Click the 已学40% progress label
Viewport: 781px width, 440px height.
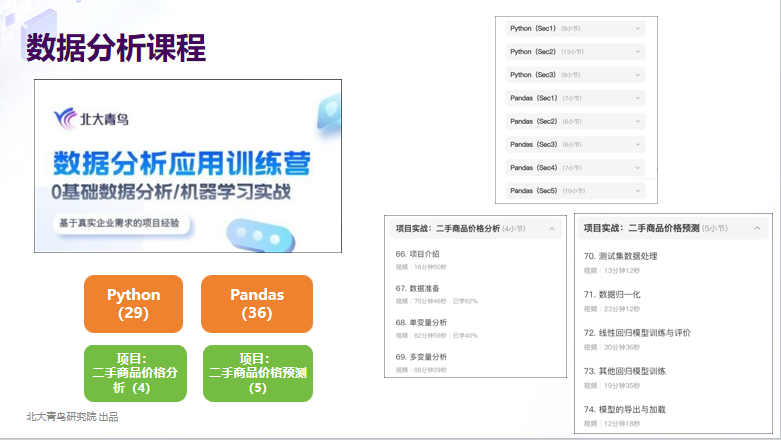pyautogui.click(x=465, y=336)
